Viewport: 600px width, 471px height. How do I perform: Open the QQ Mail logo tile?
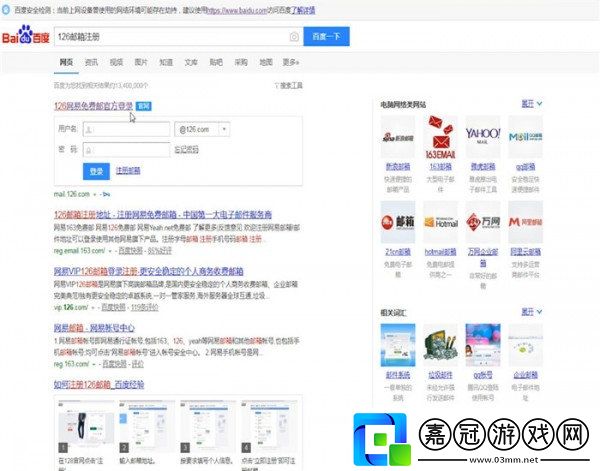pyautogui.click(x=525, y=137)
